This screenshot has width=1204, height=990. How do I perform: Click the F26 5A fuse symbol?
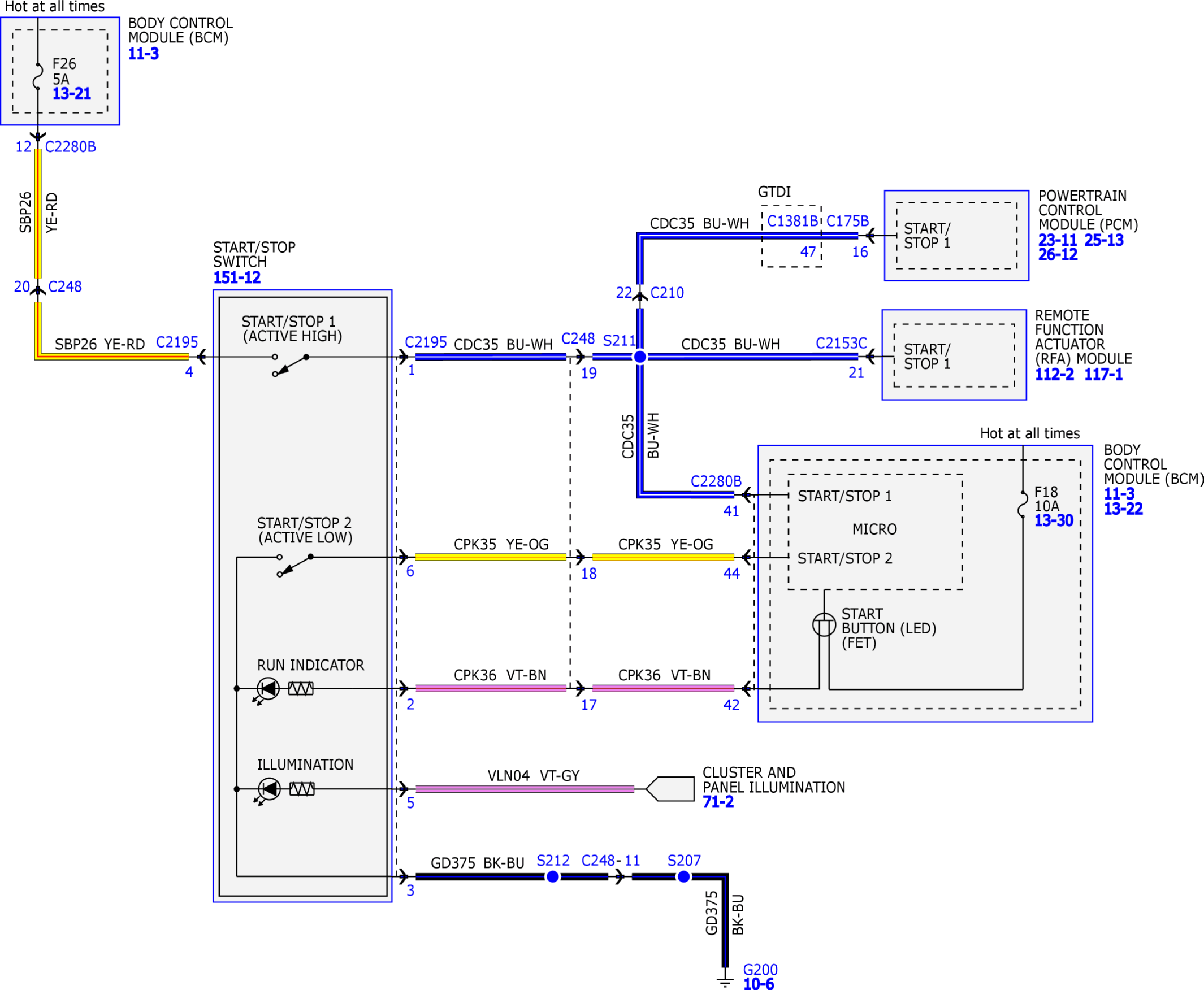38,76
